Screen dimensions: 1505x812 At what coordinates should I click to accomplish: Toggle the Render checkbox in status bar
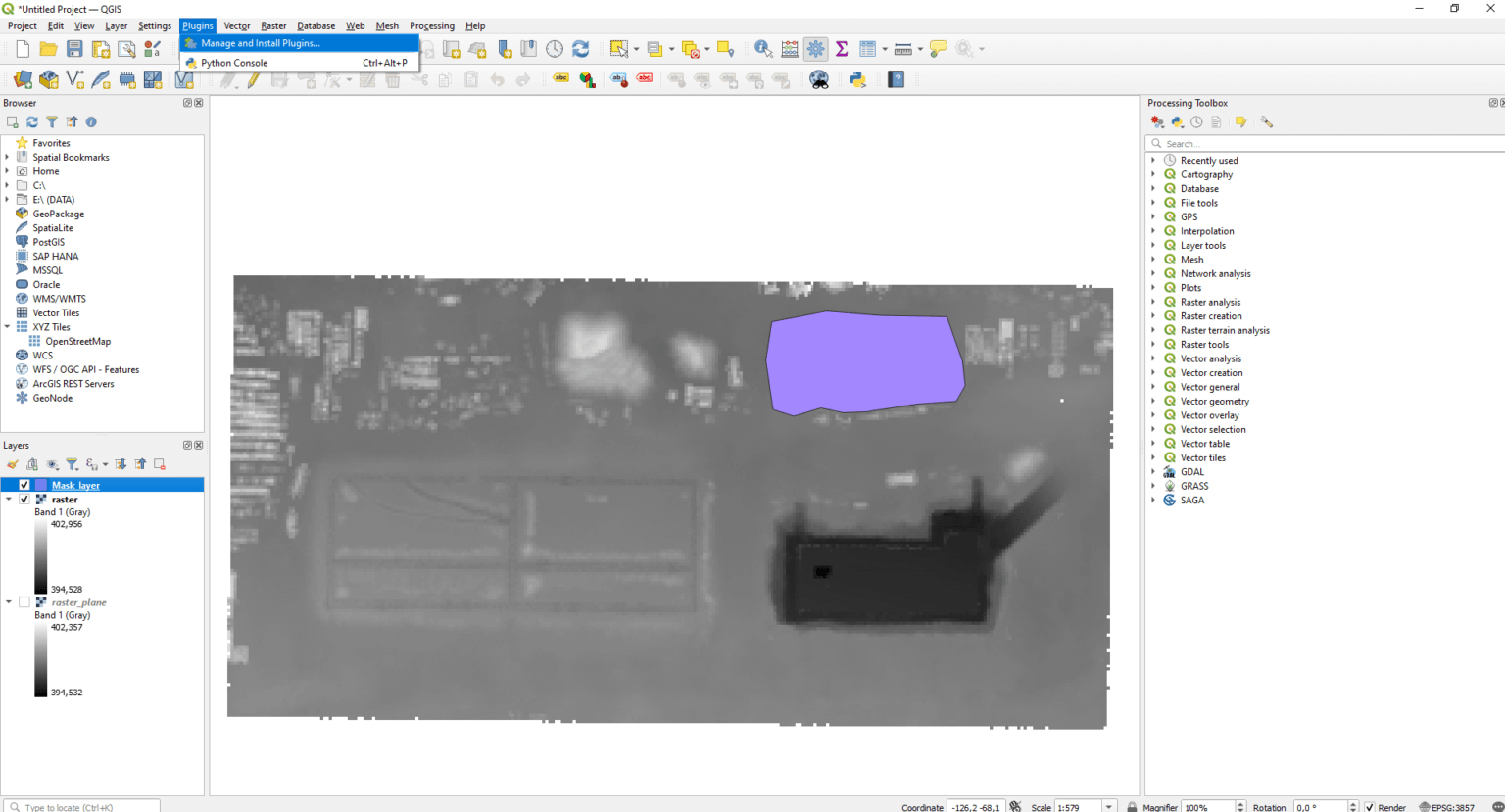[x=1370, y=807]
